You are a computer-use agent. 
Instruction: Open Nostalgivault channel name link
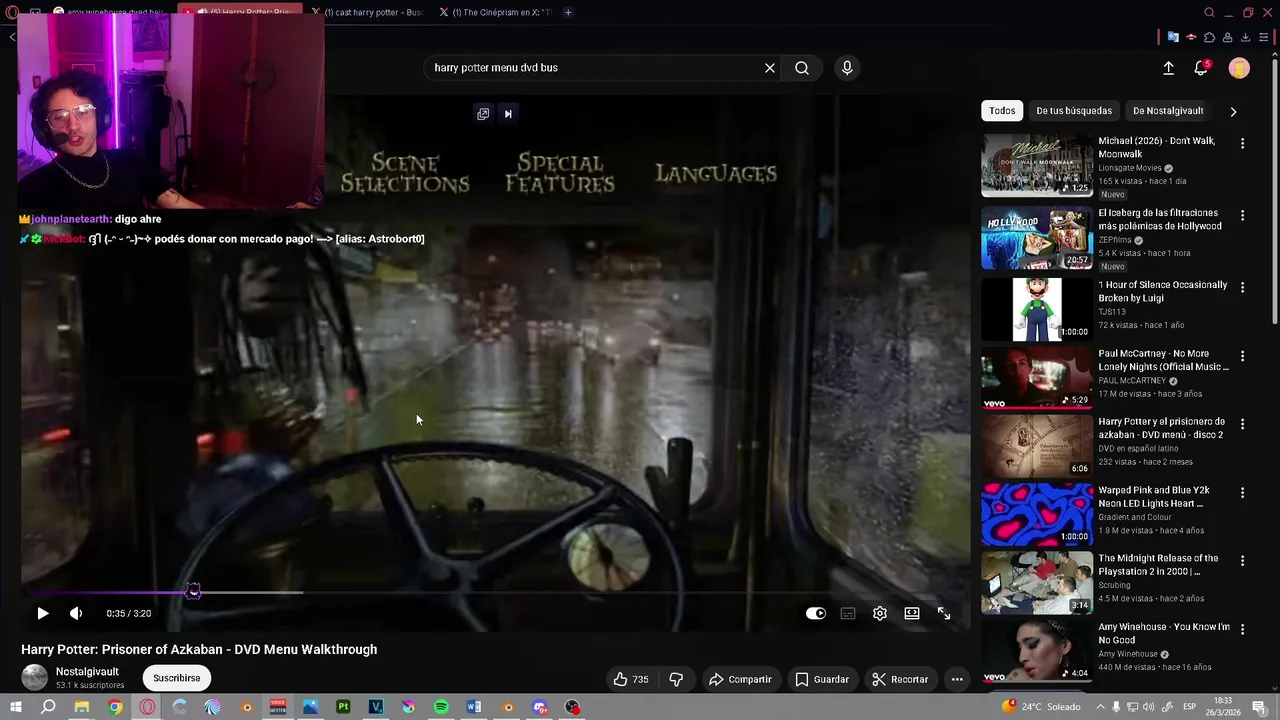[87, 672]
